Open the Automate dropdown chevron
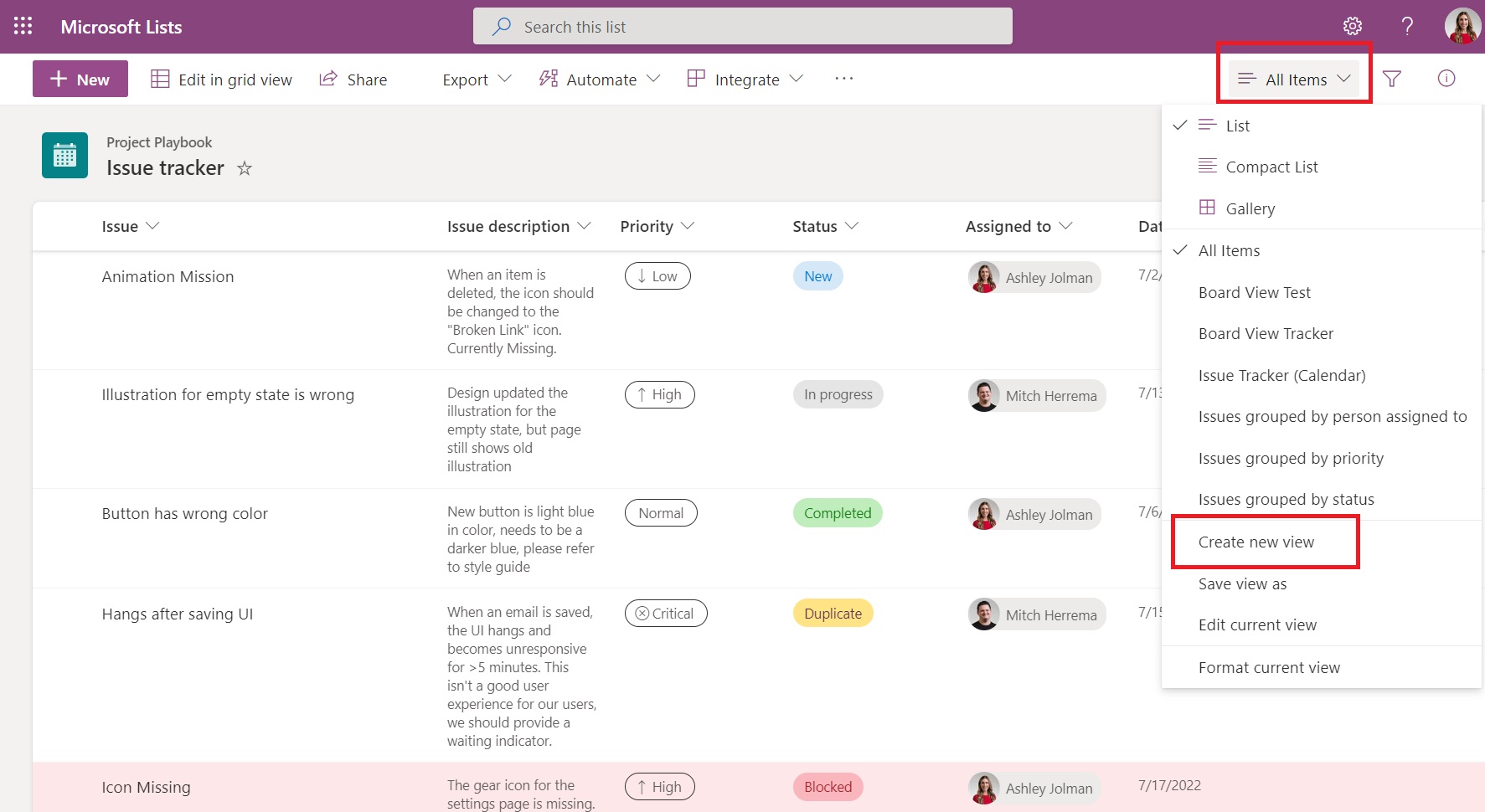The image size is (1485, 812). tap(654, 79)
